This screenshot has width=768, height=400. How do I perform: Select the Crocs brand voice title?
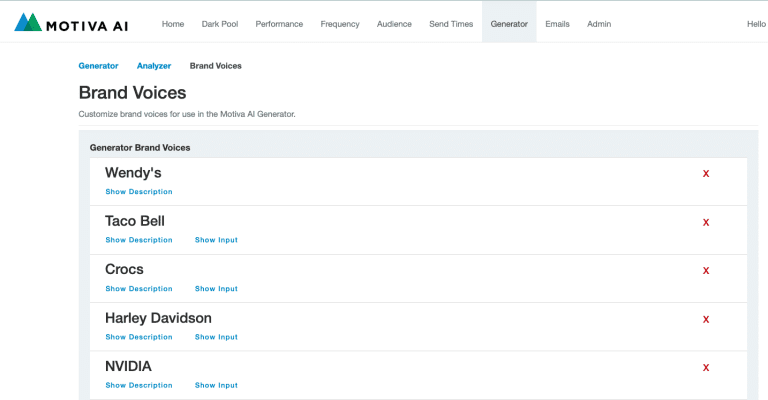[124, 269]
